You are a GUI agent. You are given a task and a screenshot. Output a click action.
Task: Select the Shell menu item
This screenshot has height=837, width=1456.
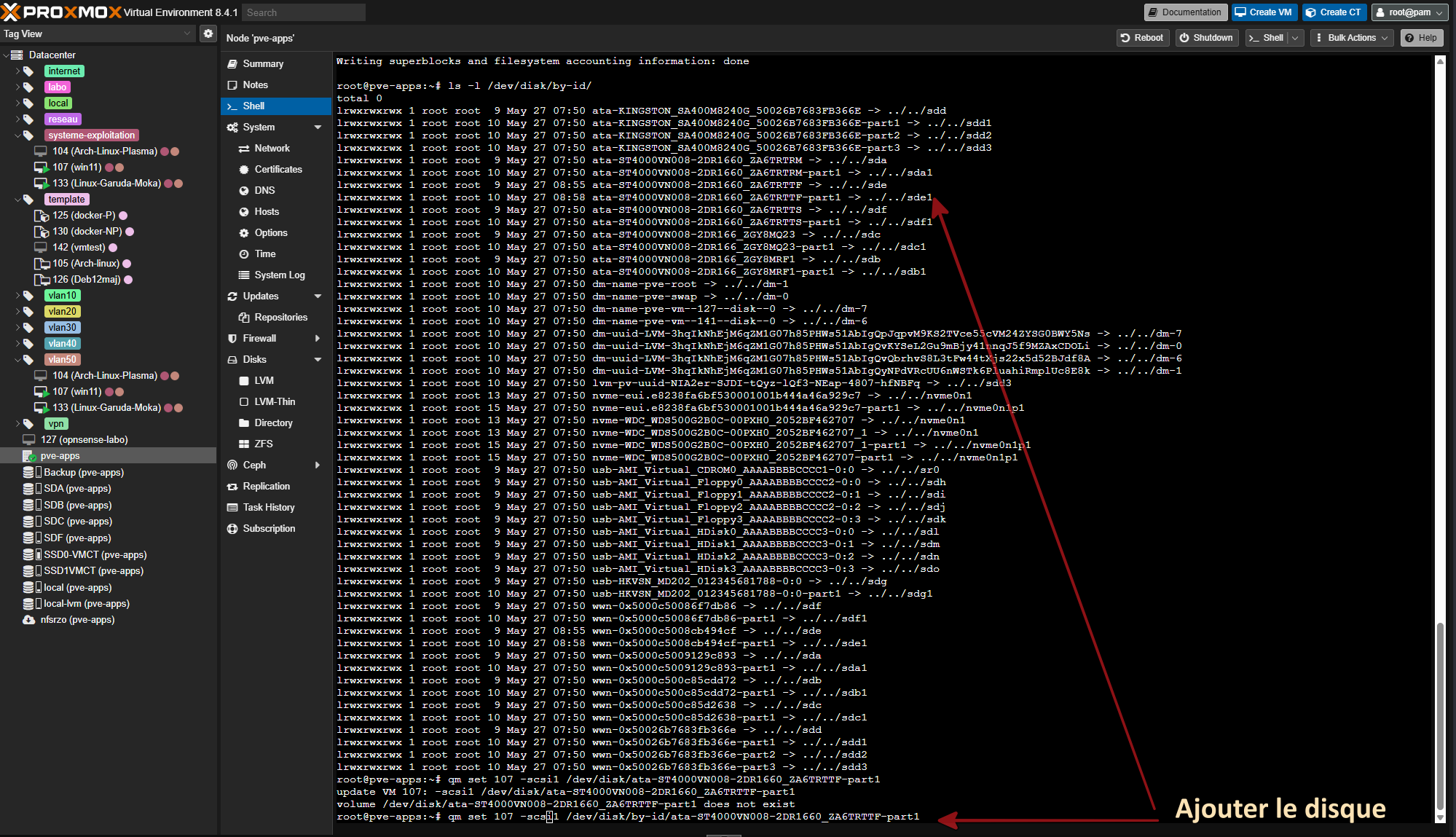[276, 106]
